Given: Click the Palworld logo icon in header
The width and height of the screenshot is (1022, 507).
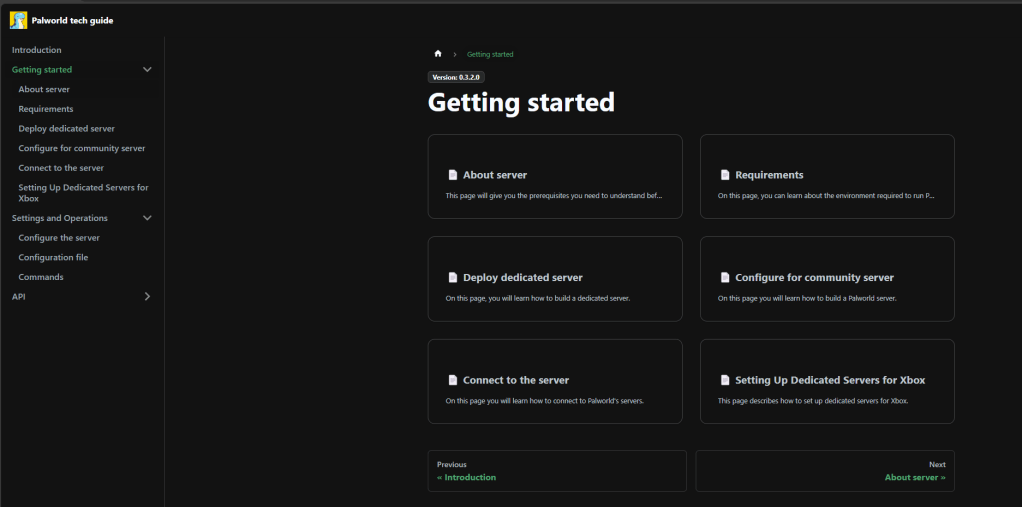Looking at the screenshot, I should pyautogui.click(x=18, y=20).
